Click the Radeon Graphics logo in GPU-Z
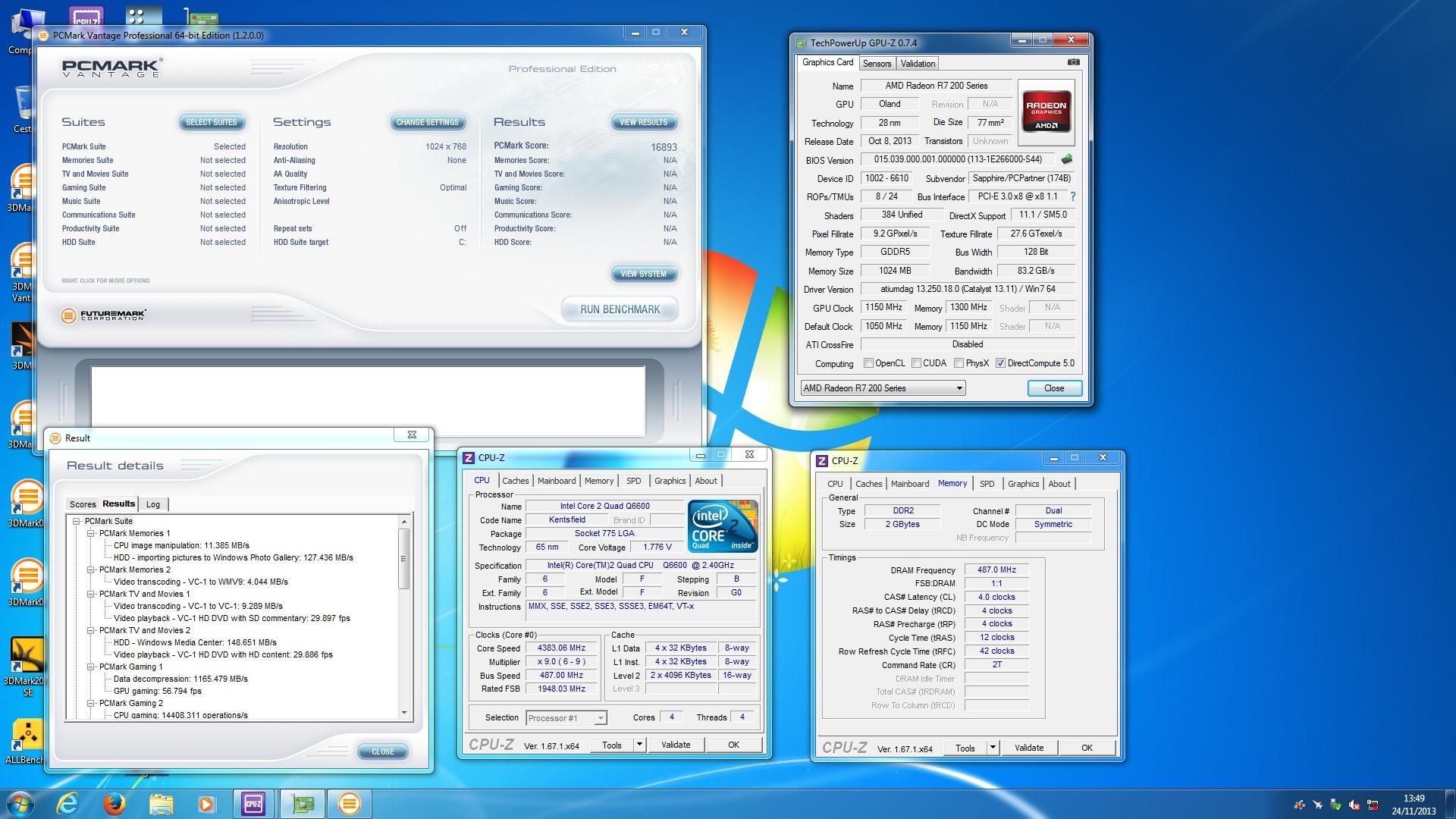The width and height of the screenshot is (1456, 819). 1046,112
